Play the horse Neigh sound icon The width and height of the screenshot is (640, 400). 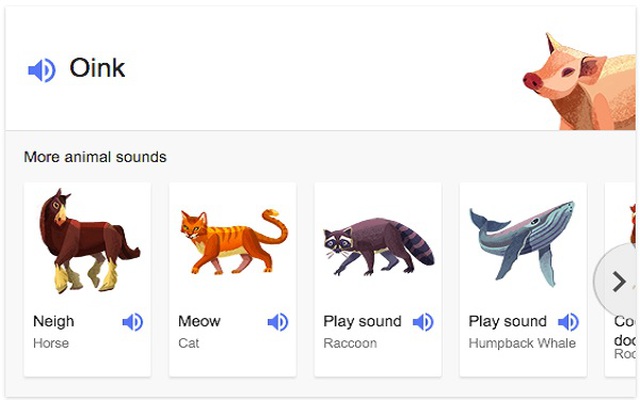(133, 322)
